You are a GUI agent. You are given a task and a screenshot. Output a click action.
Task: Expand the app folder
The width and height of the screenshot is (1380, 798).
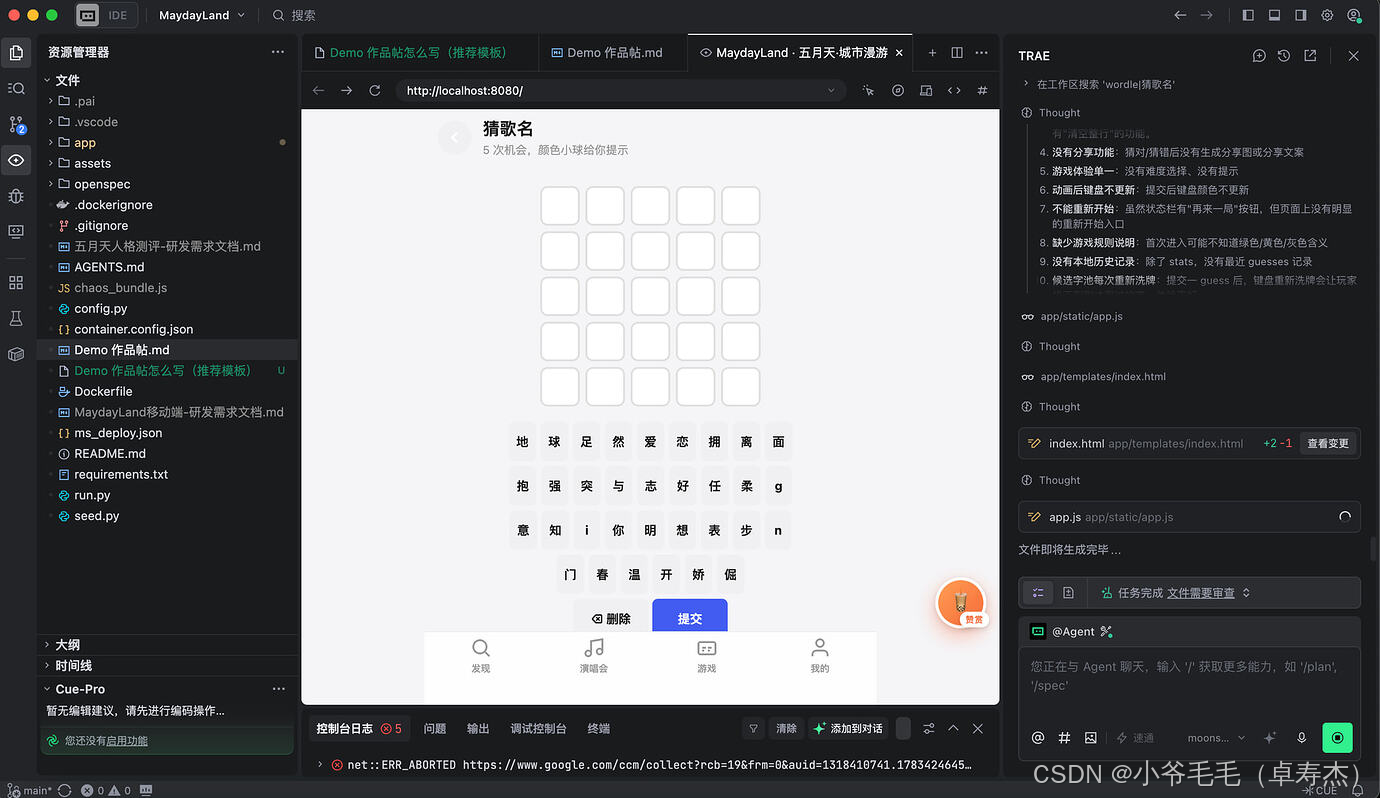point(85,143)
